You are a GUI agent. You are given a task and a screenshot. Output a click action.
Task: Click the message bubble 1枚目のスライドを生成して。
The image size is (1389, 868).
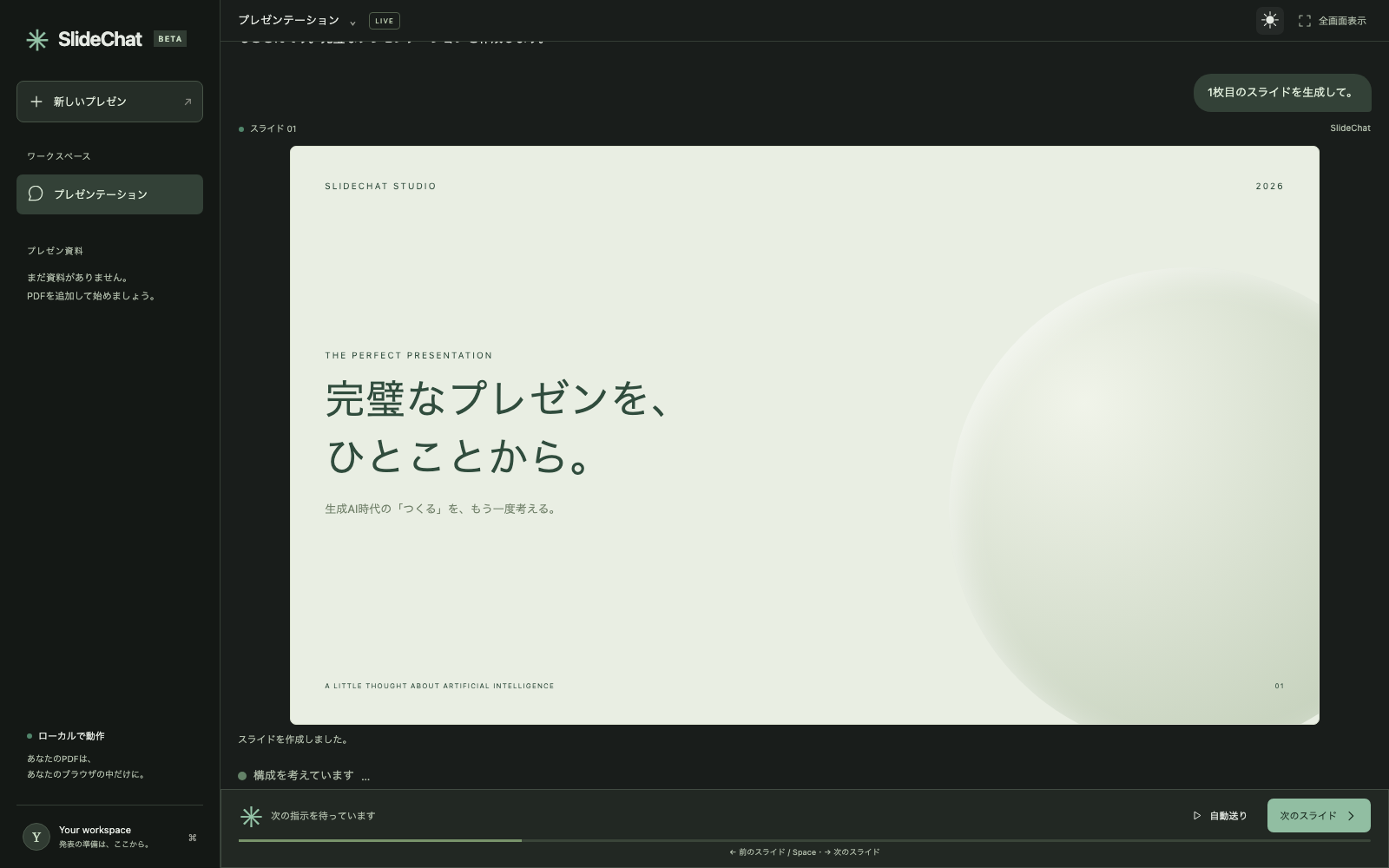[1281, 93]
